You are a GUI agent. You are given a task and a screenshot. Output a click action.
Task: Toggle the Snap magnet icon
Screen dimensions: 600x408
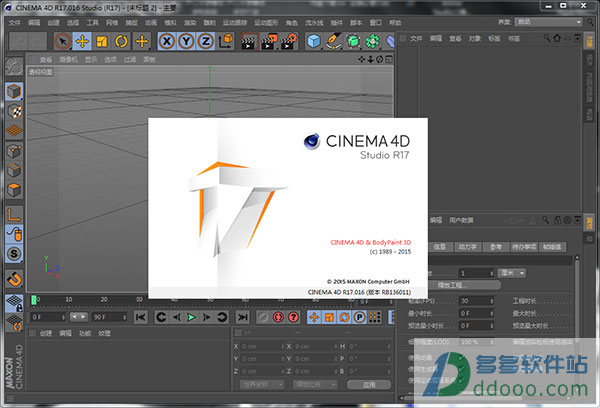click(14, 279)
